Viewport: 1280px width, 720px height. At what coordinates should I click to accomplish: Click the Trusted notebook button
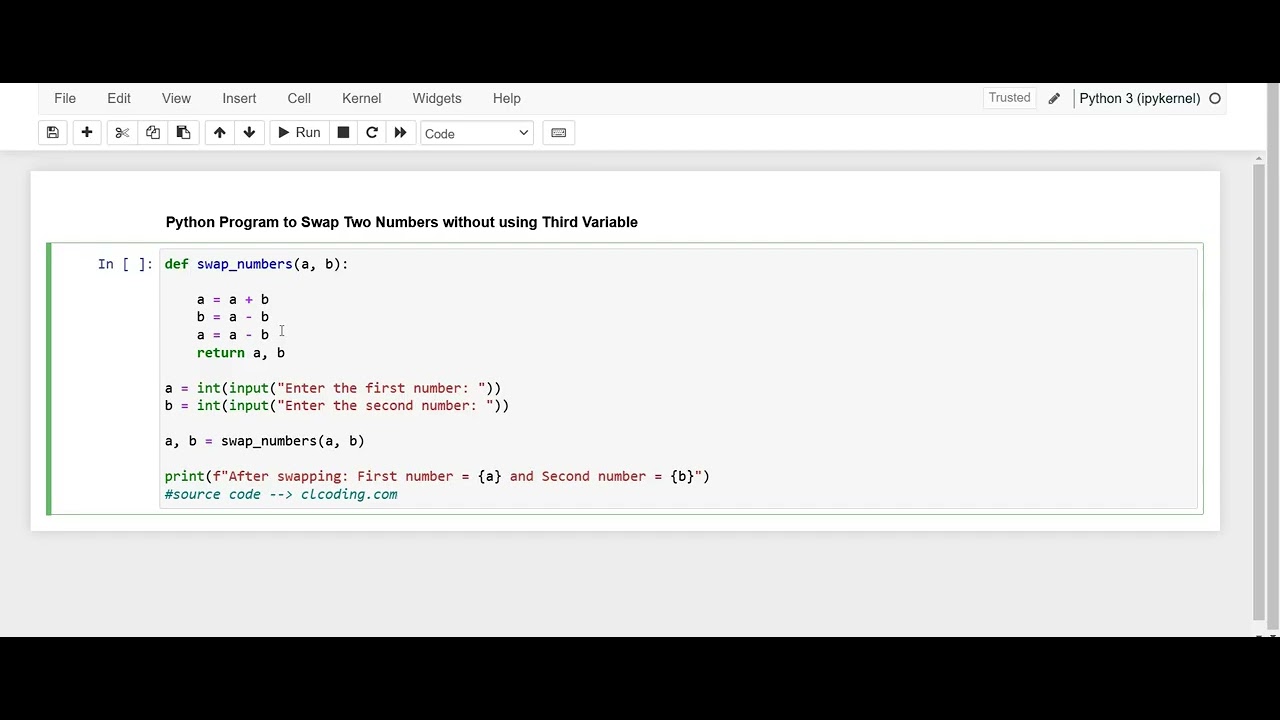click(1009, 98)
